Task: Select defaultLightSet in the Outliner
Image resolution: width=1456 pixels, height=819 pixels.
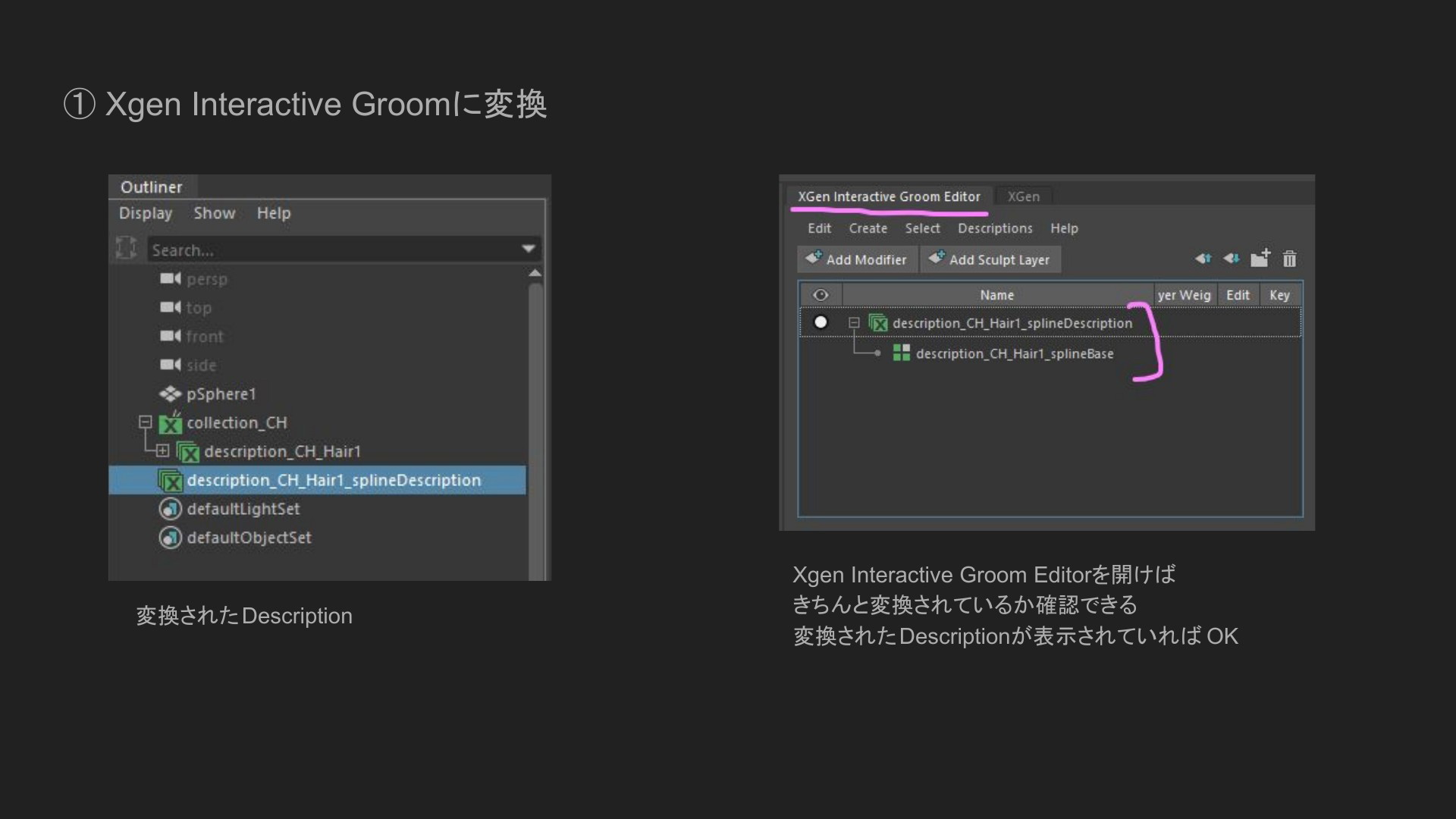Action: [x=243, y=509]
